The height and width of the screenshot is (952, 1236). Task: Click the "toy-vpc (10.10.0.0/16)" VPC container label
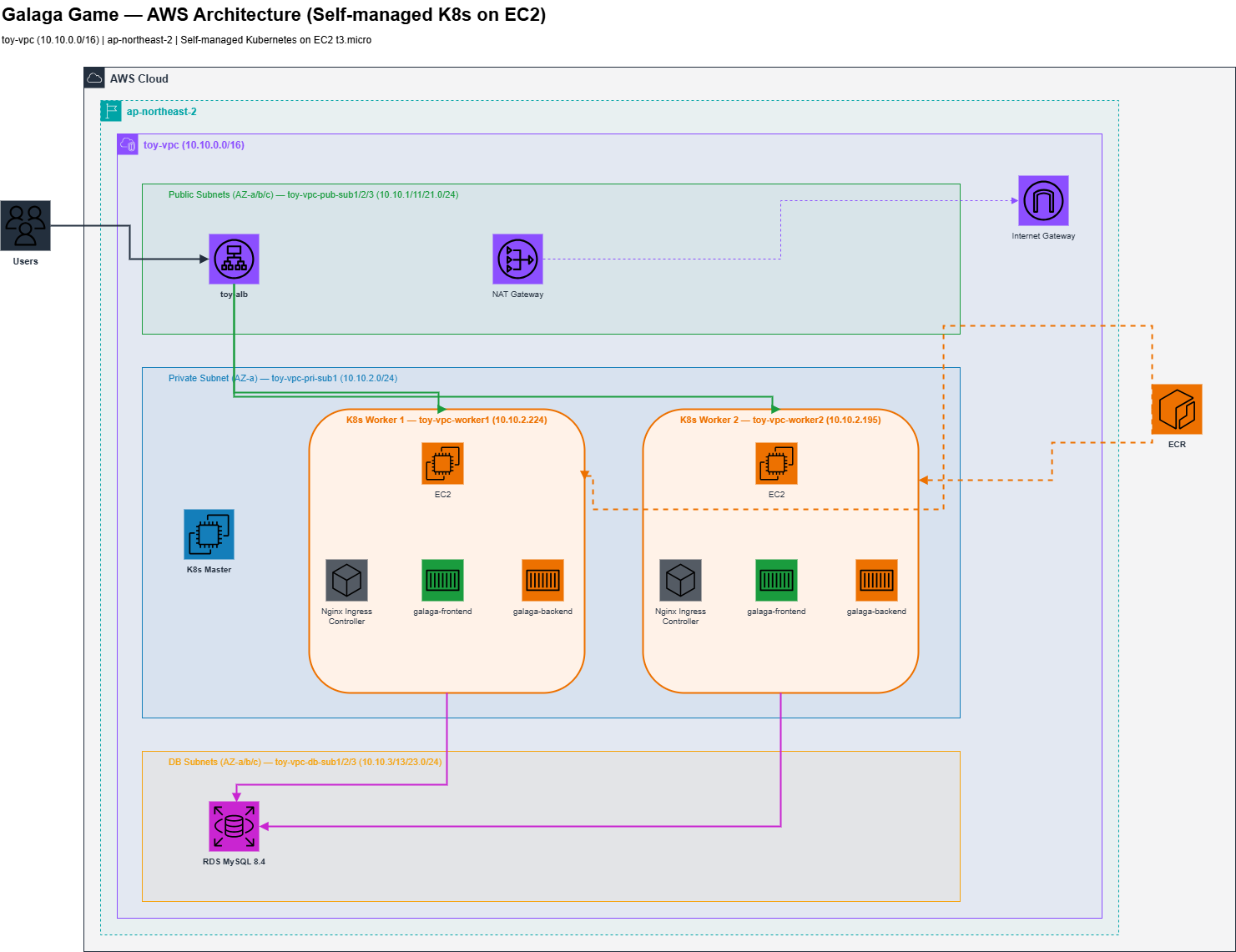(194, 145)
